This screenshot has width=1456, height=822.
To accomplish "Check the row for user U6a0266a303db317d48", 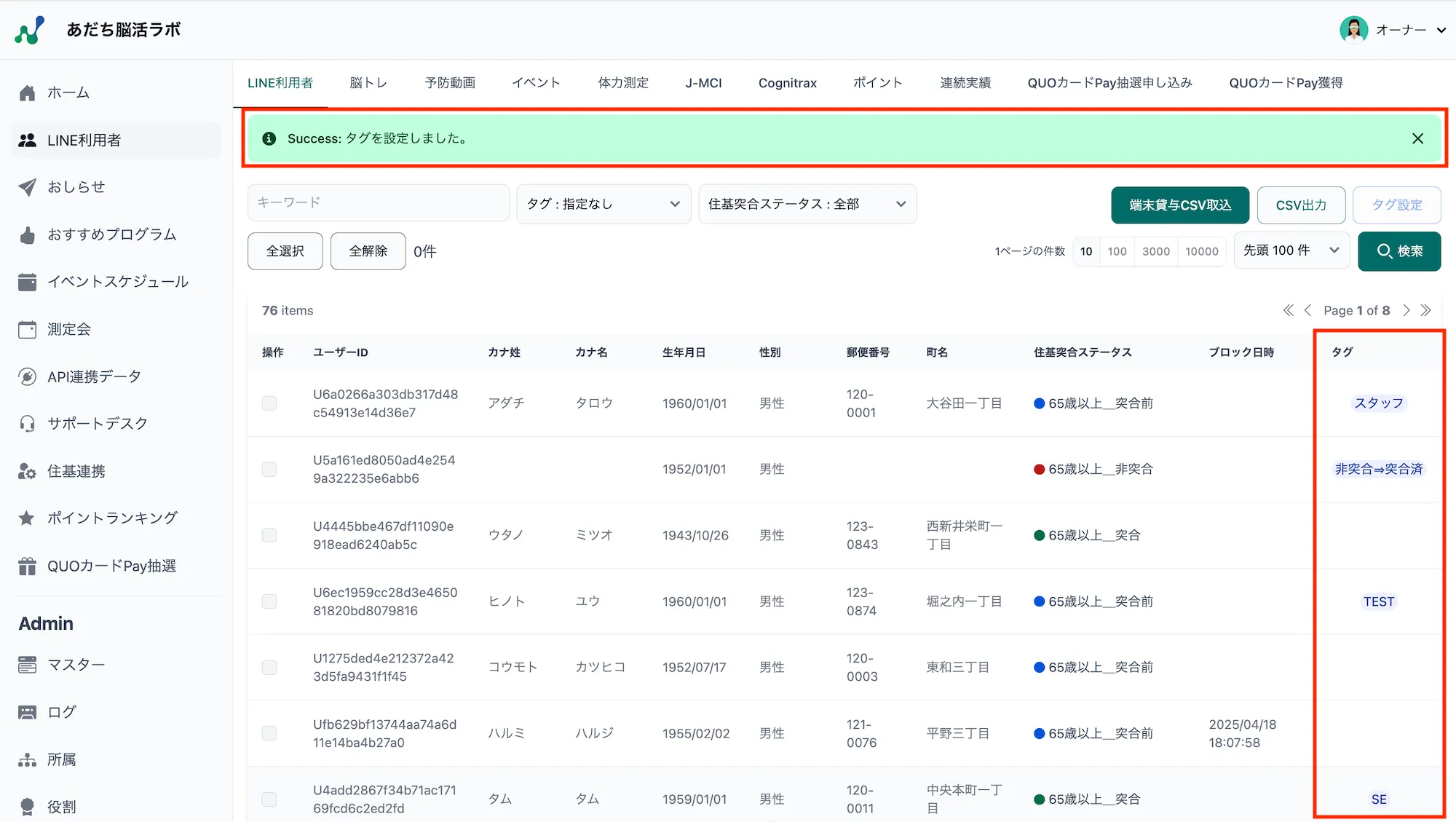I will tap(269, 403).
